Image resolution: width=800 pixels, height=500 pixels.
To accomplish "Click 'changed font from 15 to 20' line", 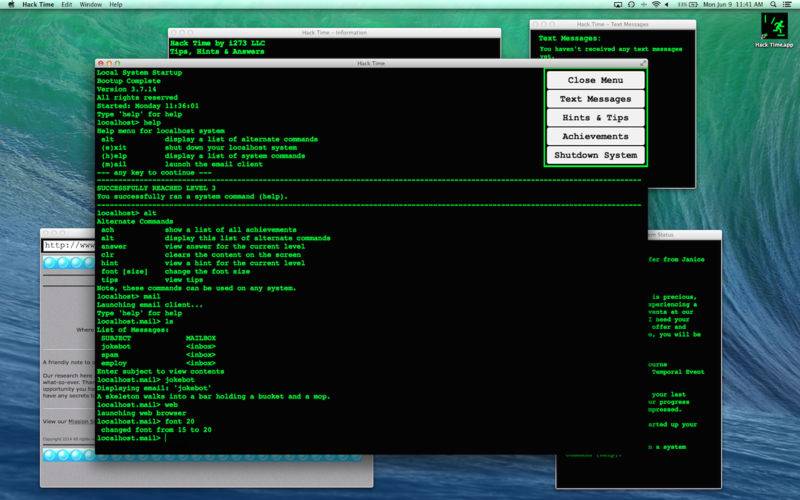I will [x=156, y=430].
